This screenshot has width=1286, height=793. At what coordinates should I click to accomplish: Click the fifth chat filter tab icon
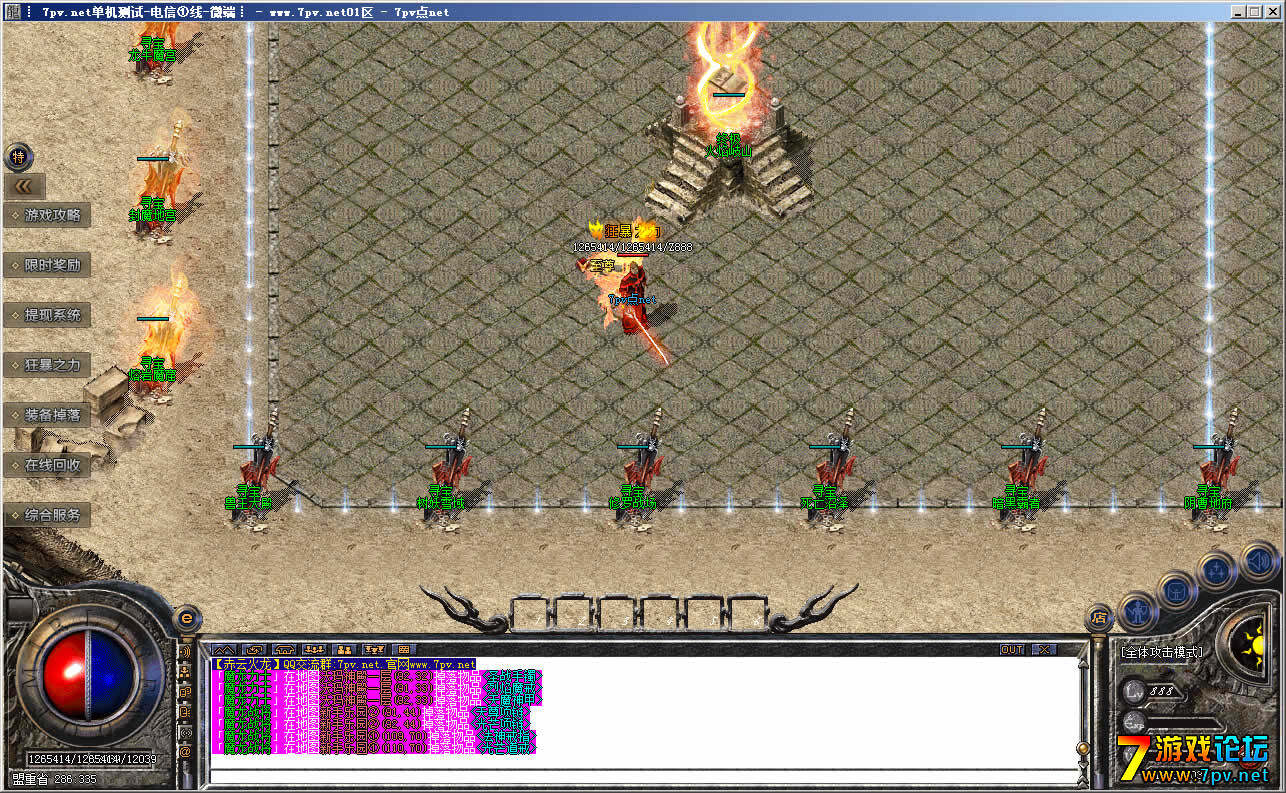tap(343, 649)
